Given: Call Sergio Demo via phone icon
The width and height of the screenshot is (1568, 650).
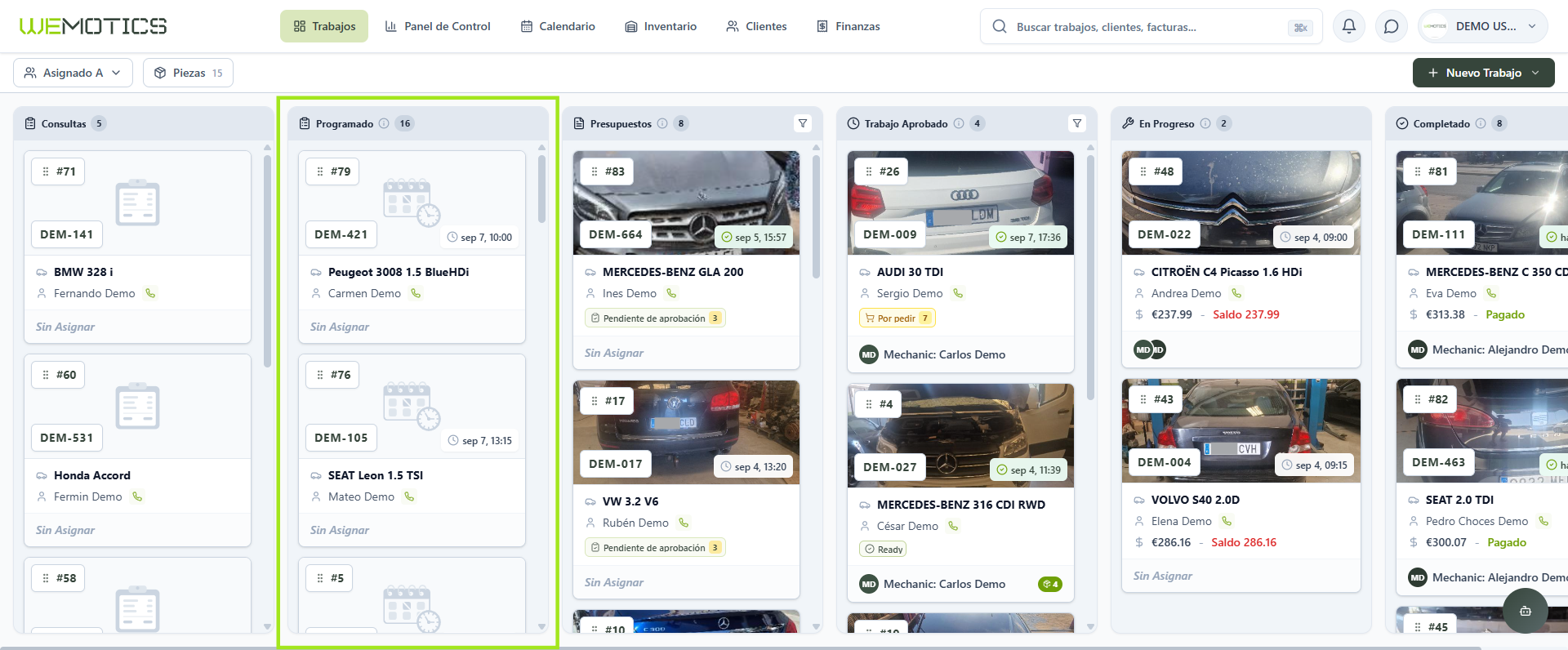Looking at the screenshot, I should [x=958, y=293].
